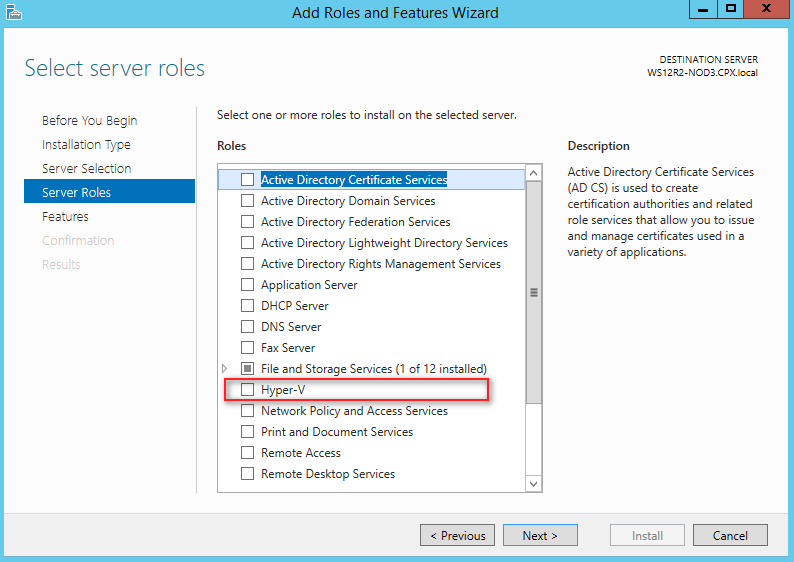The height and width of the screenshot is (562, 794).
Task: Expand the File and Storage Services node
Action: coord(225,369)
